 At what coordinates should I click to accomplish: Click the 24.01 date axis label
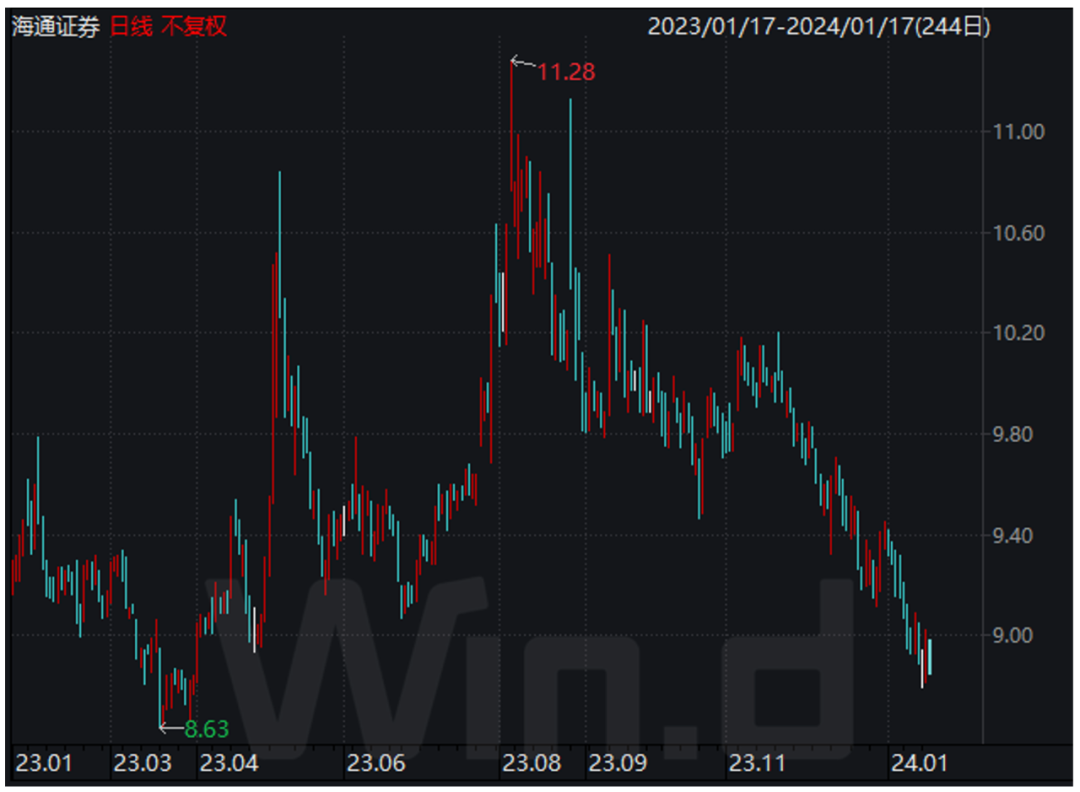pos(919,763)
